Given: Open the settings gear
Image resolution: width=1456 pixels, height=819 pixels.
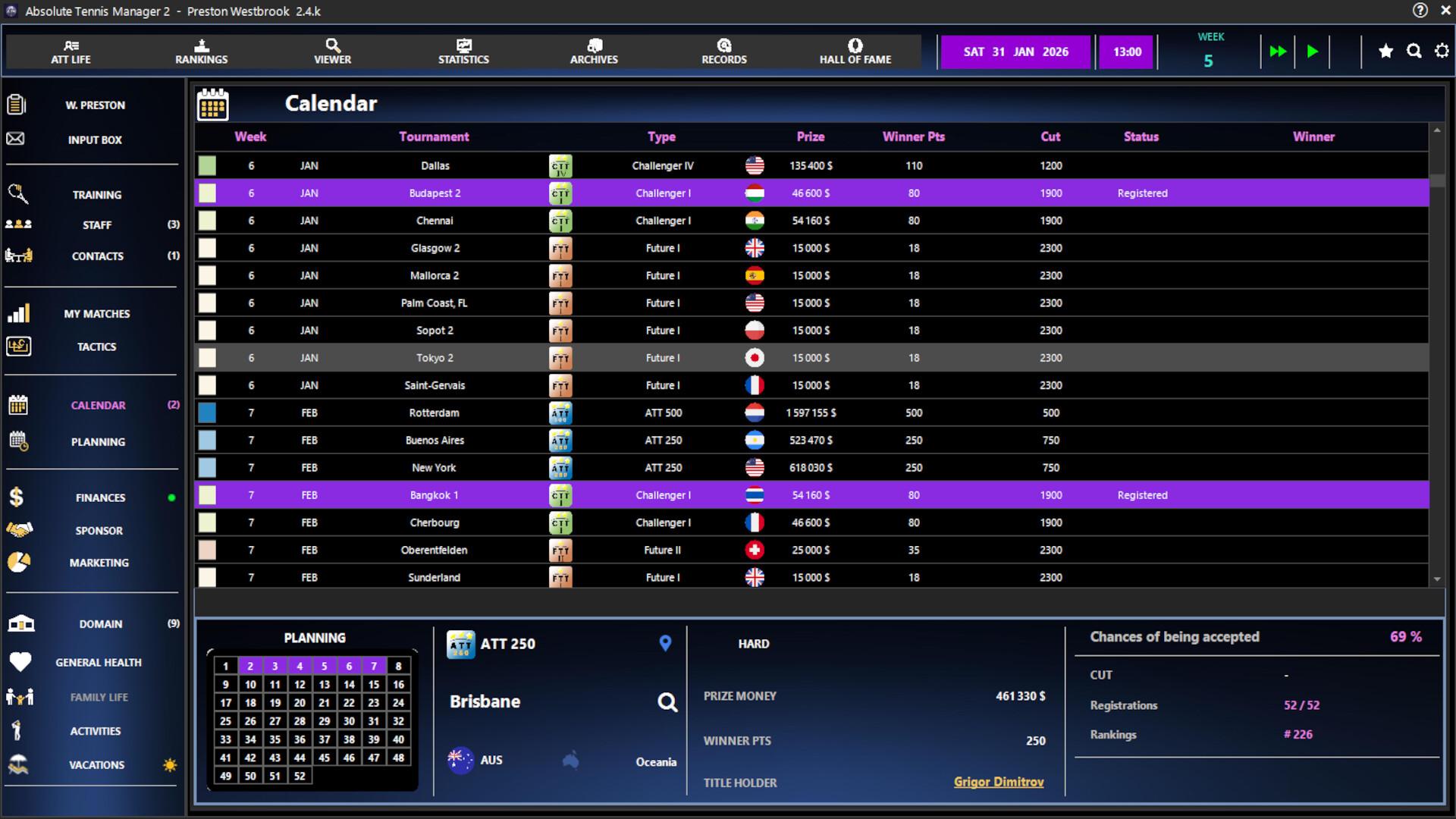Looking at the screenshot, I should click(1442, 51).
